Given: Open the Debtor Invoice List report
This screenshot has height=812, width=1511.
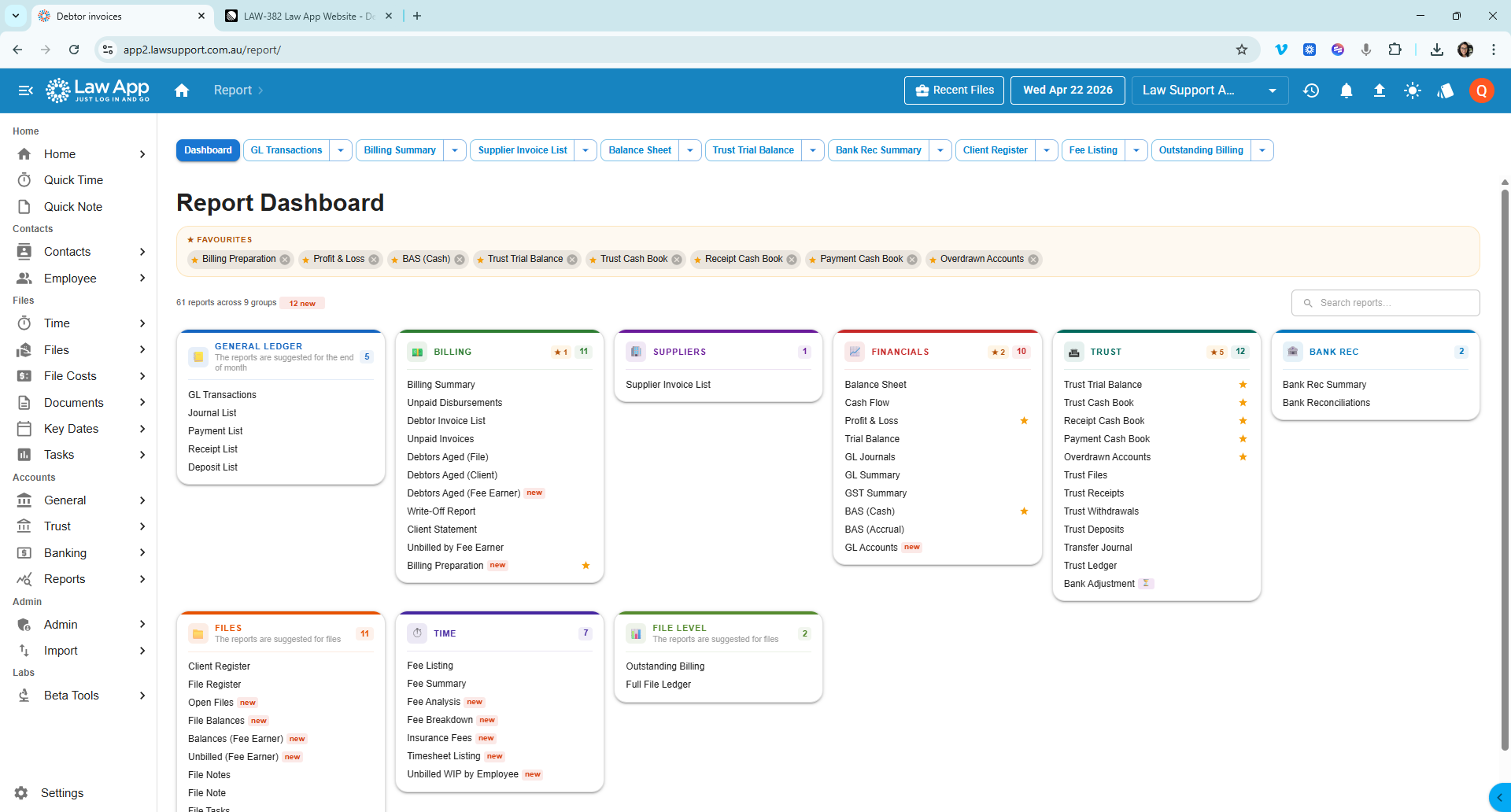Looking at the screenshot, I should pyautogui.click(x=446, y=421).
